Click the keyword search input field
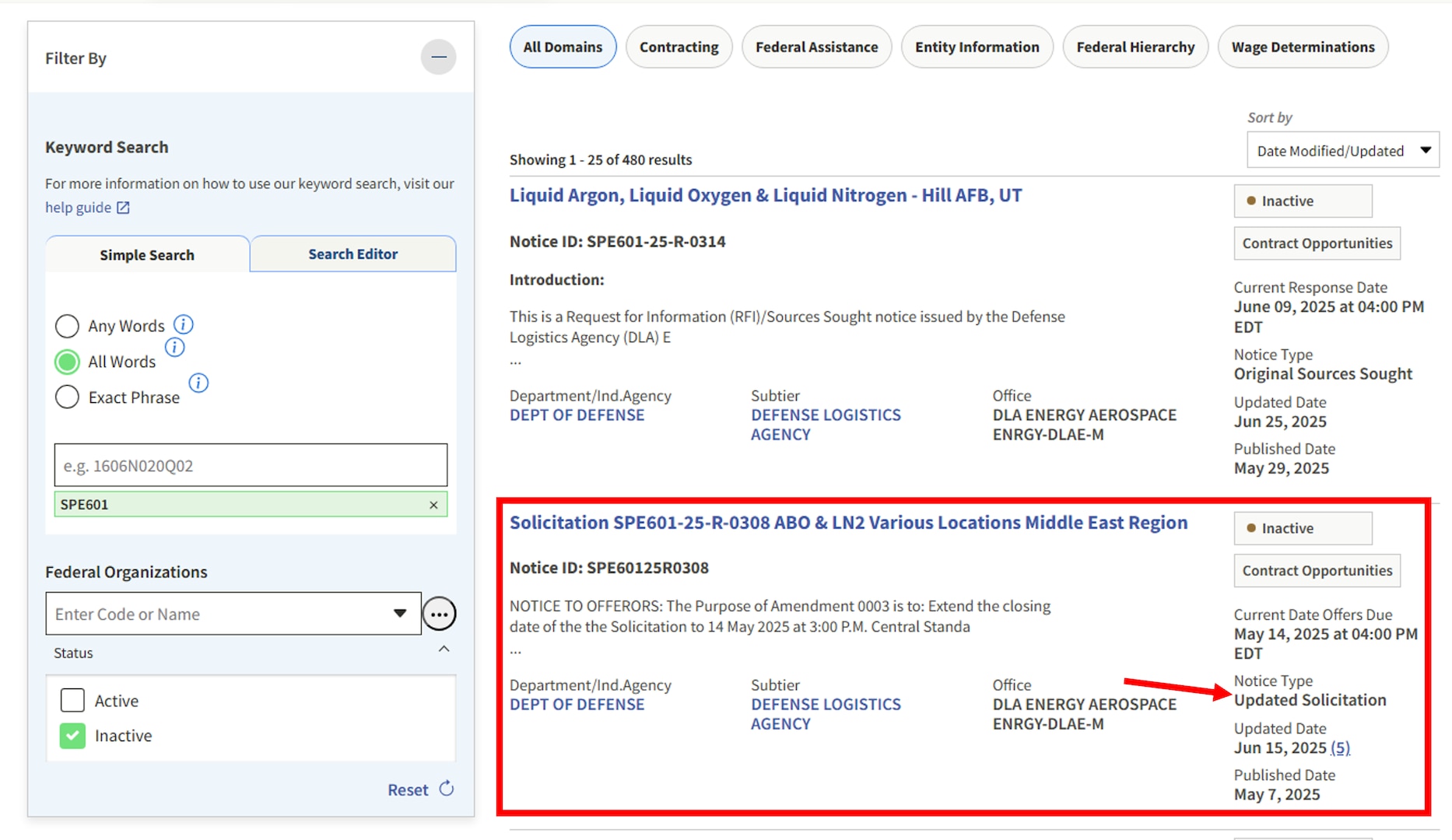The width and height of the screenshot is (1452, 840). pos(250,465)
